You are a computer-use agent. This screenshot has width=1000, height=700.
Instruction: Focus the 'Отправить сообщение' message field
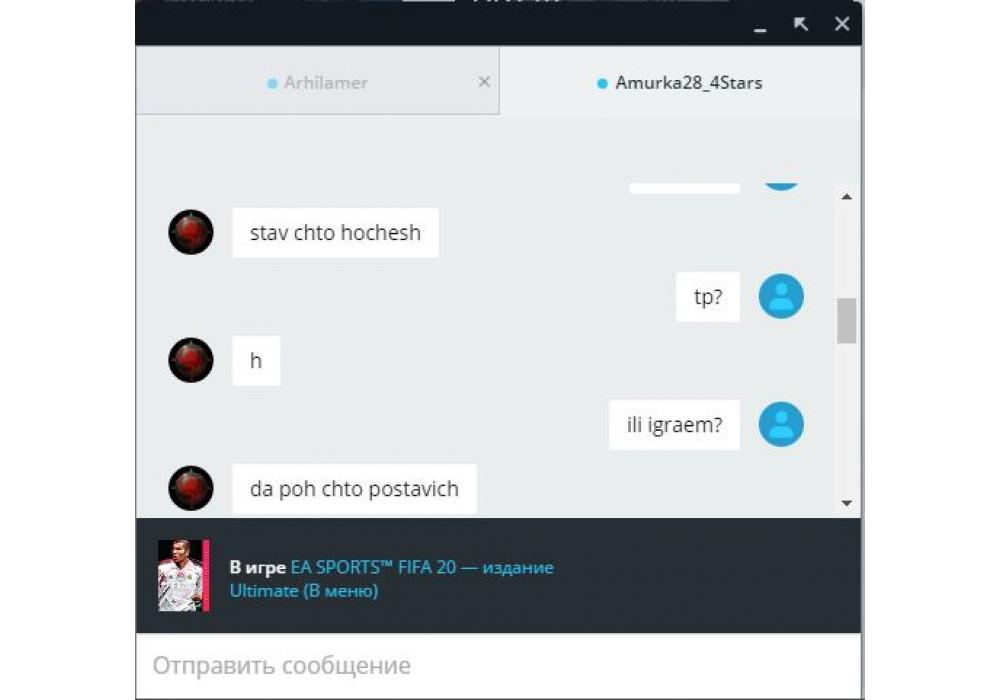coord(498,666)
